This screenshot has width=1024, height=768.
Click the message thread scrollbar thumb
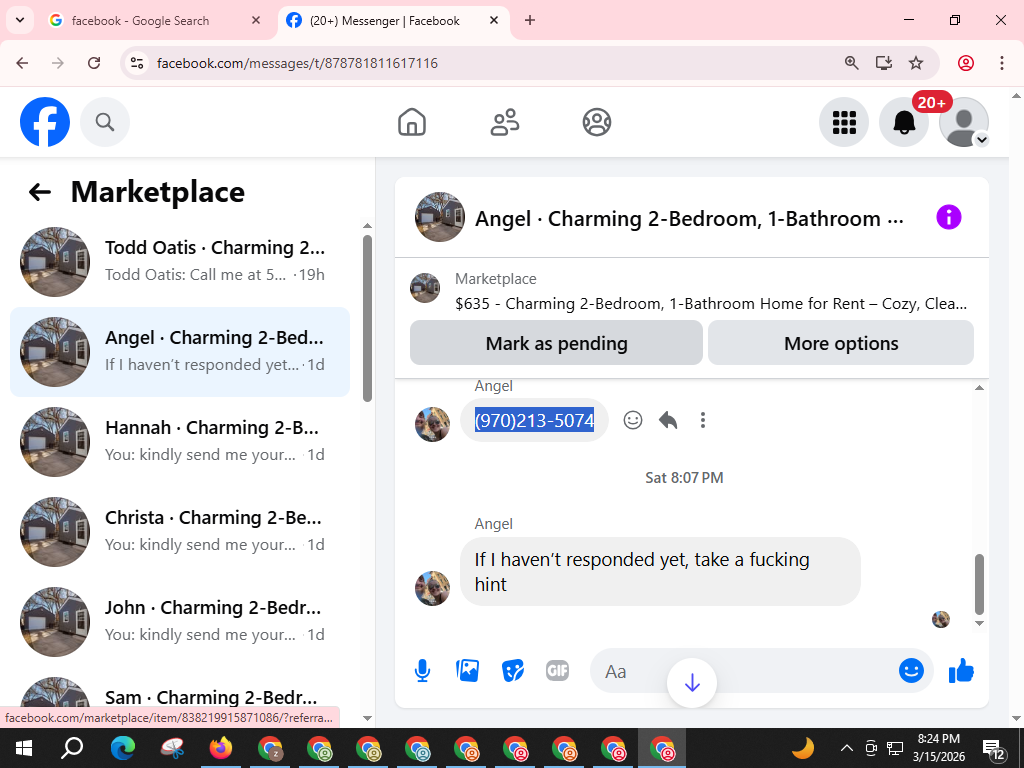pos(979,584)
